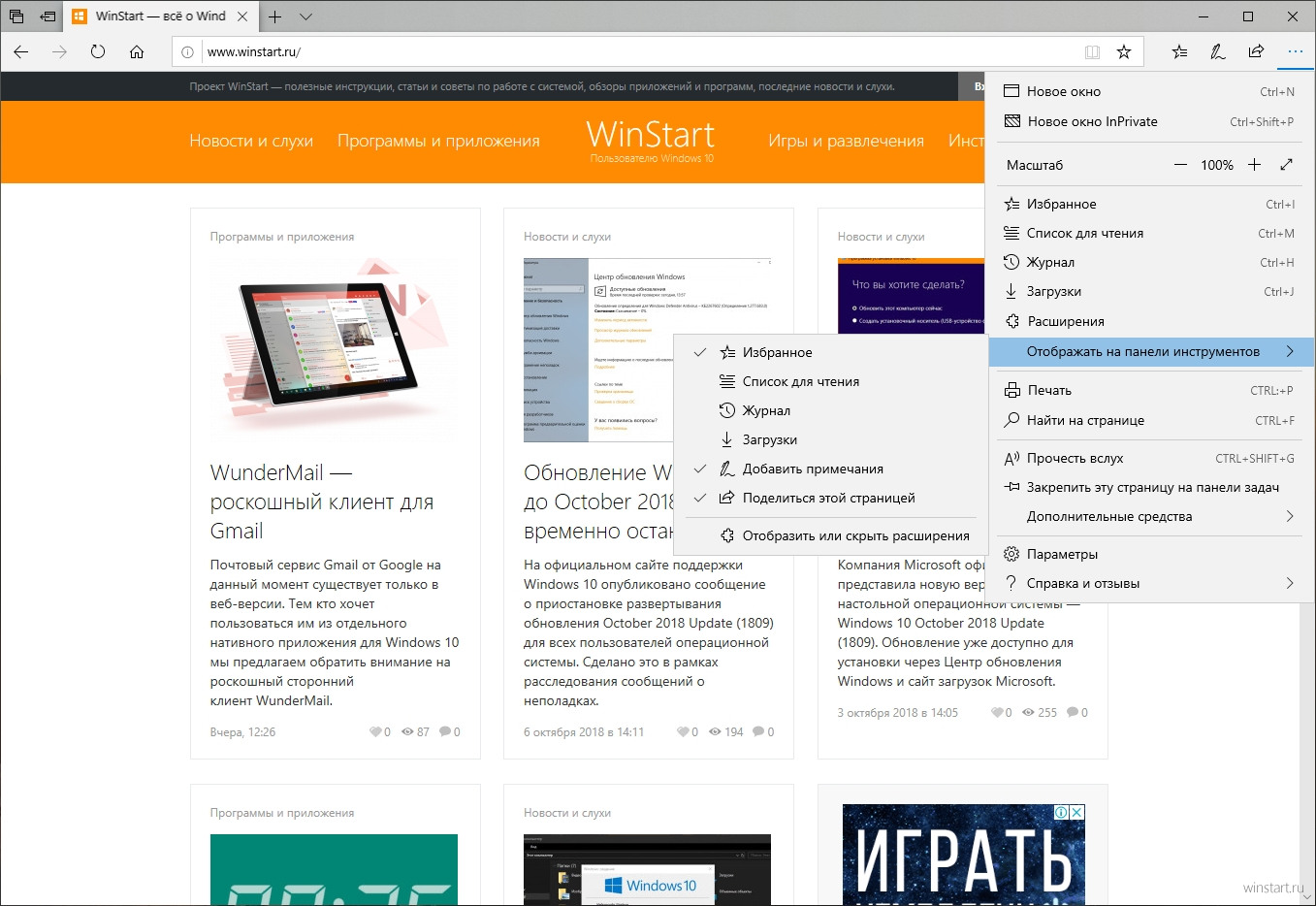Check Журнал in toolbar submenu
Image resolution: width=1316 pixels, height=906 pixels.
tap(831, 410)
